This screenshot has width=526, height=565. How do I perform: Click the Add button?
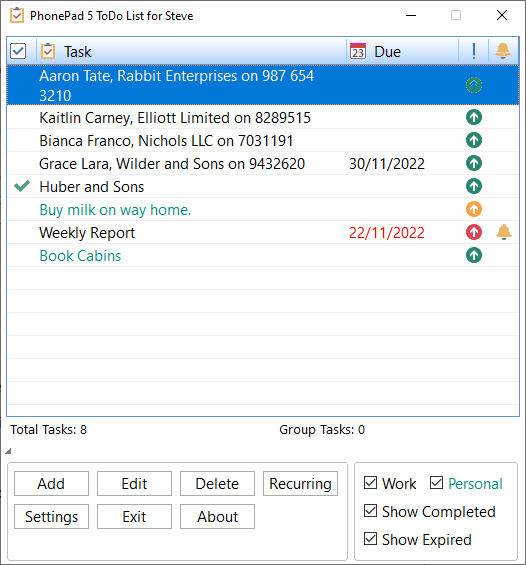tap(52, 484)
